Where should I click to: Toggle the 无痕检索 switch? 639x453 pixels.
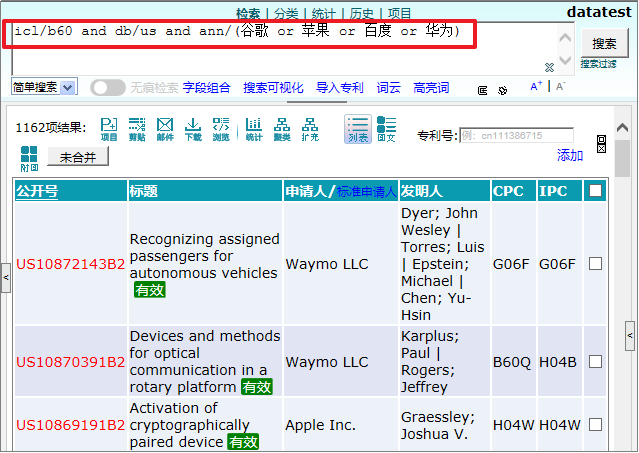(x=108, y=88)
